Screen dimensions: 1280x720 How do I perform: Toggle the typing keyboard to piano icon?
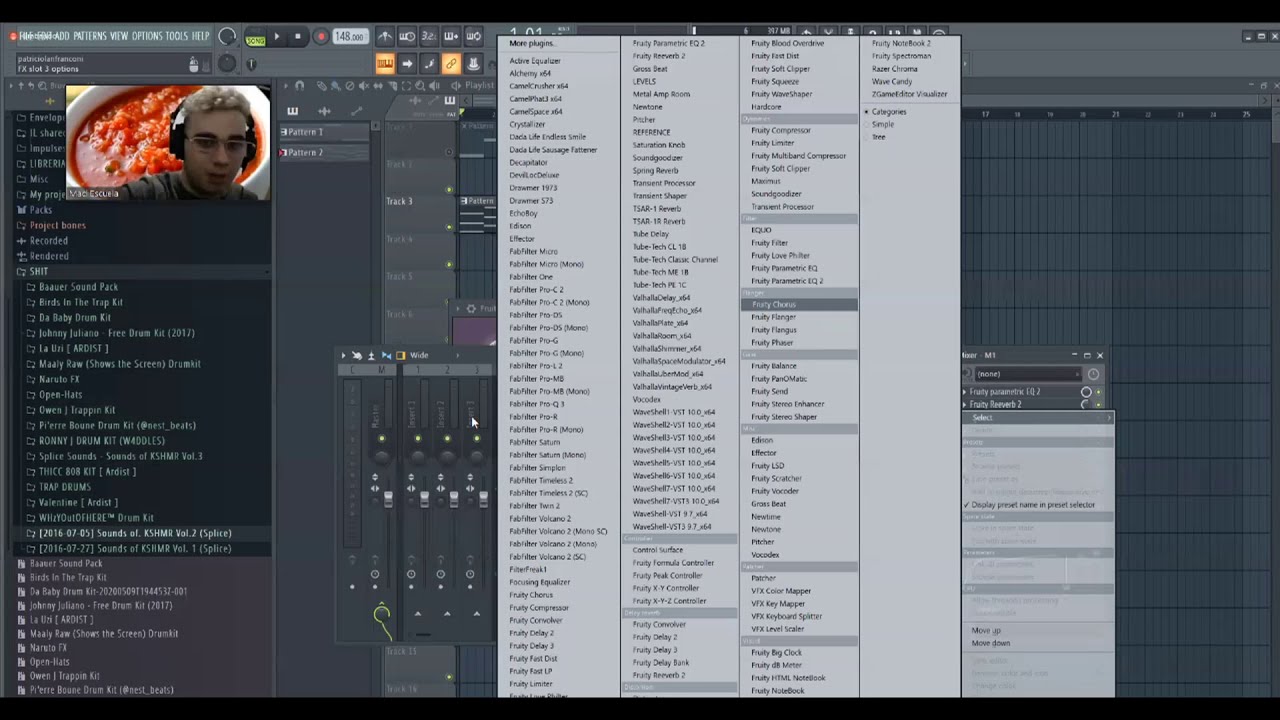click(x=385, y=64)
